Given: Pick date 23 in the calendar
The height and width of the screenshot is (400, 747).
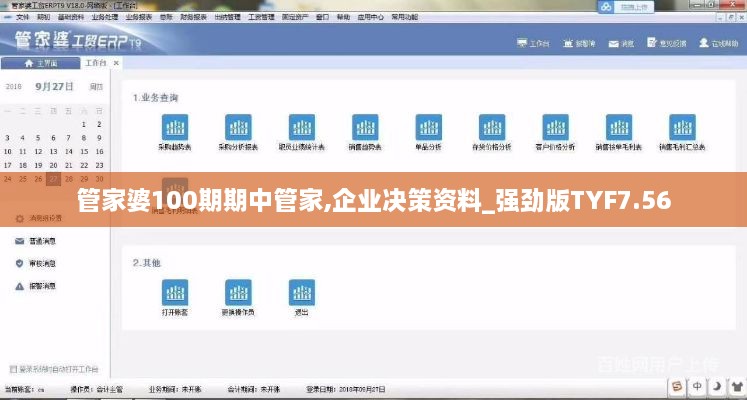Looking at the screenshot, I should click(99, 165).
